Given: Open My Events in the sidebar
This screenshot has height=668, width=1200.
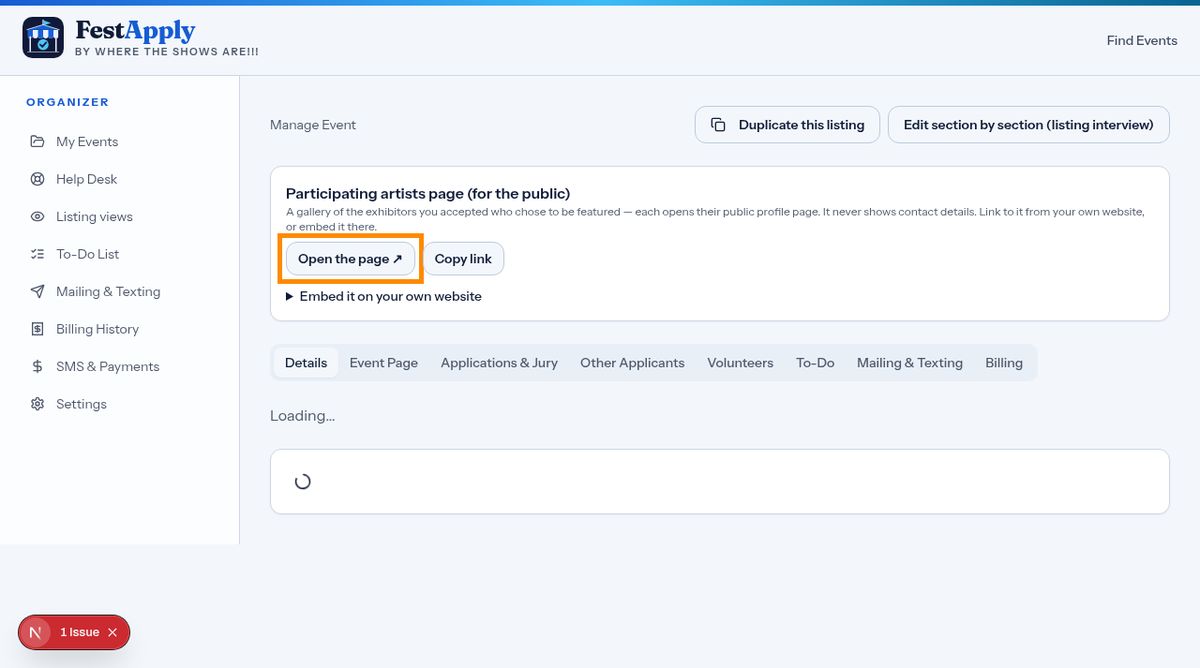Looking at the screenshot, I should [120, 142].
